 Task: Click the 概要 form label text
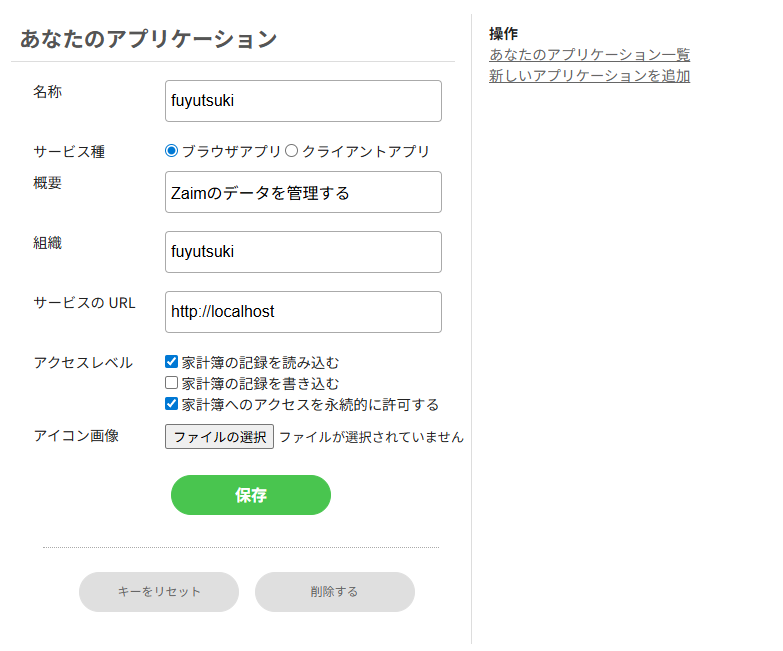click(x=47, y=182)
